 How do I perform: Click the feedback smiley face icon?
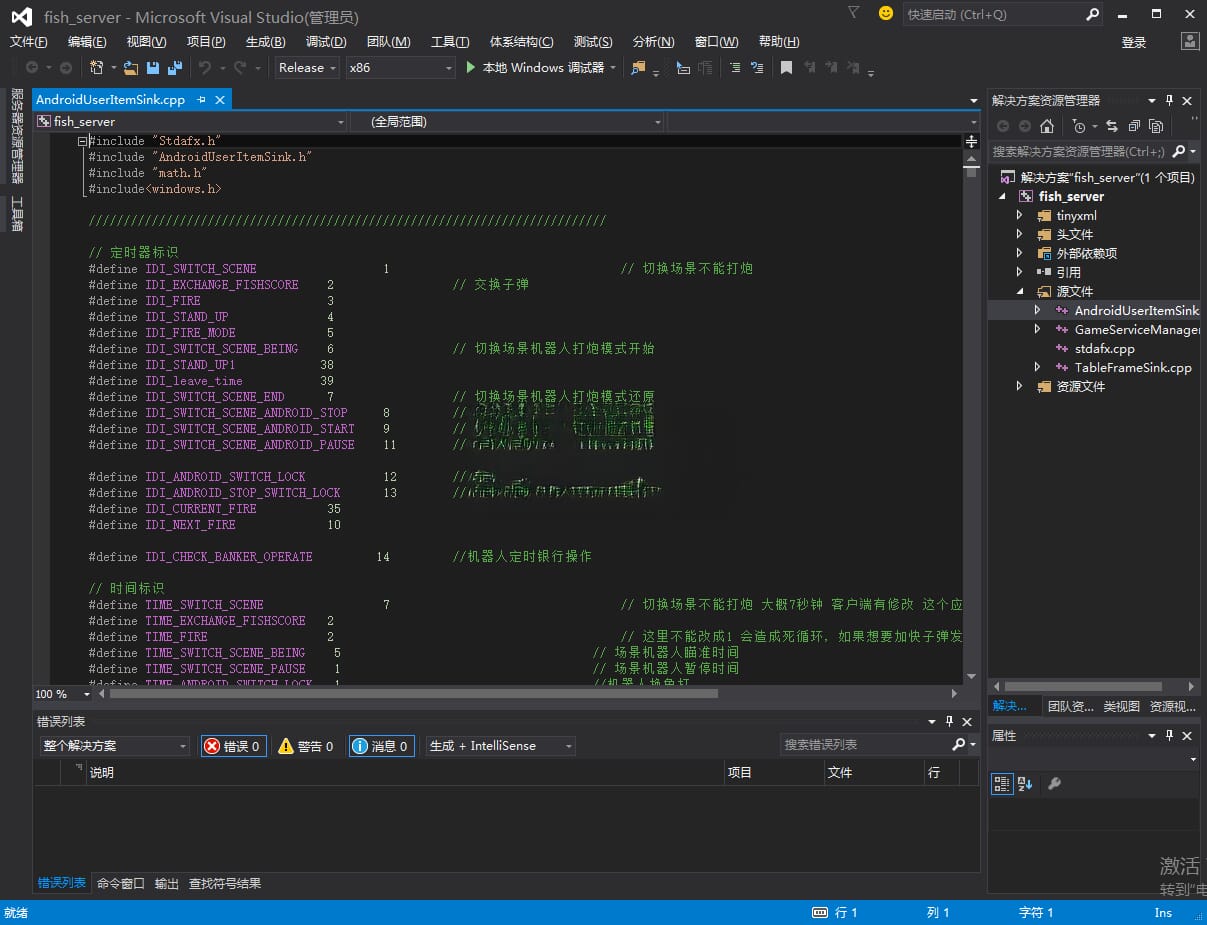tap(885, 14)
